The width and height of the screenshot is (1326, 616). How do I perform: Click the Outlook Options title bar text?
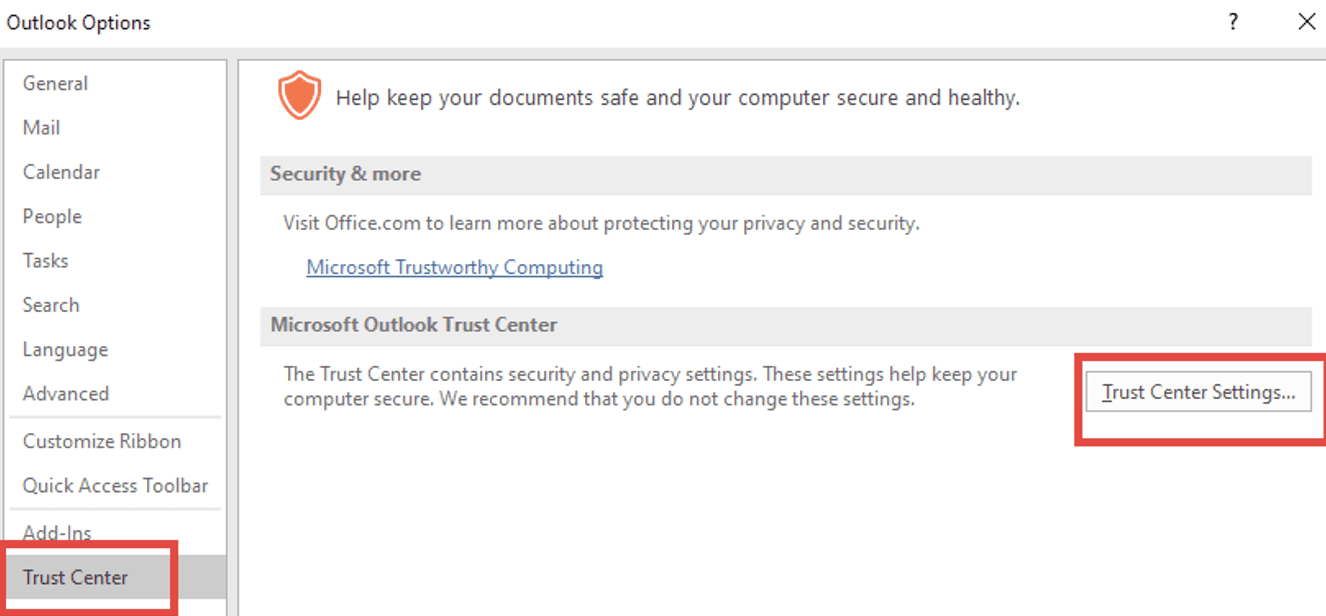(79, 22)
